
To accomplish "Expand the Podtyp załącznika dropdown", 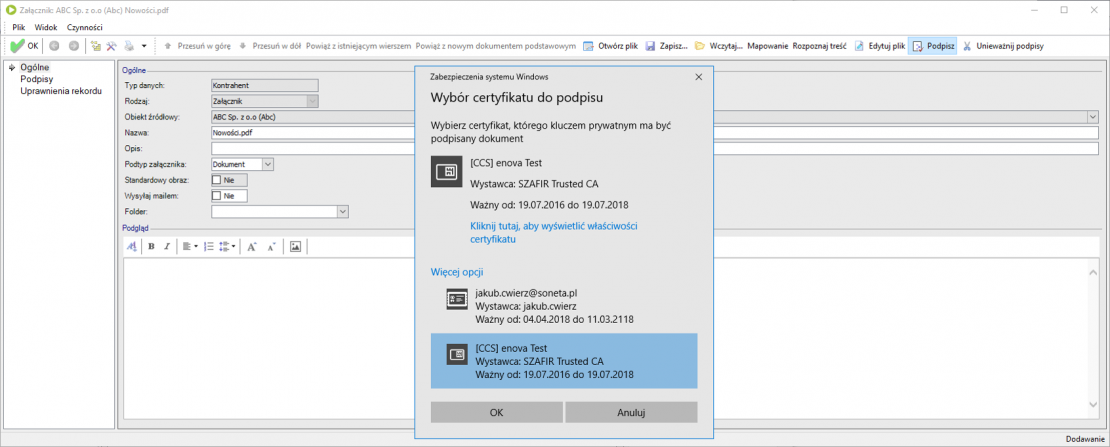I will coord(267,164).
